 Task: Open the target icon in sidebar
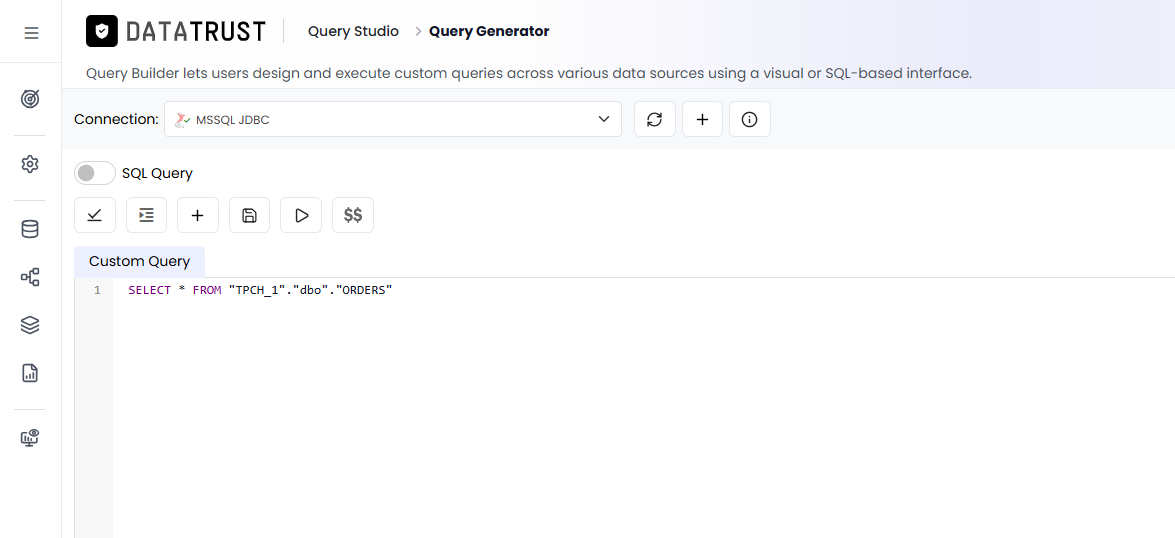[30, 99]
